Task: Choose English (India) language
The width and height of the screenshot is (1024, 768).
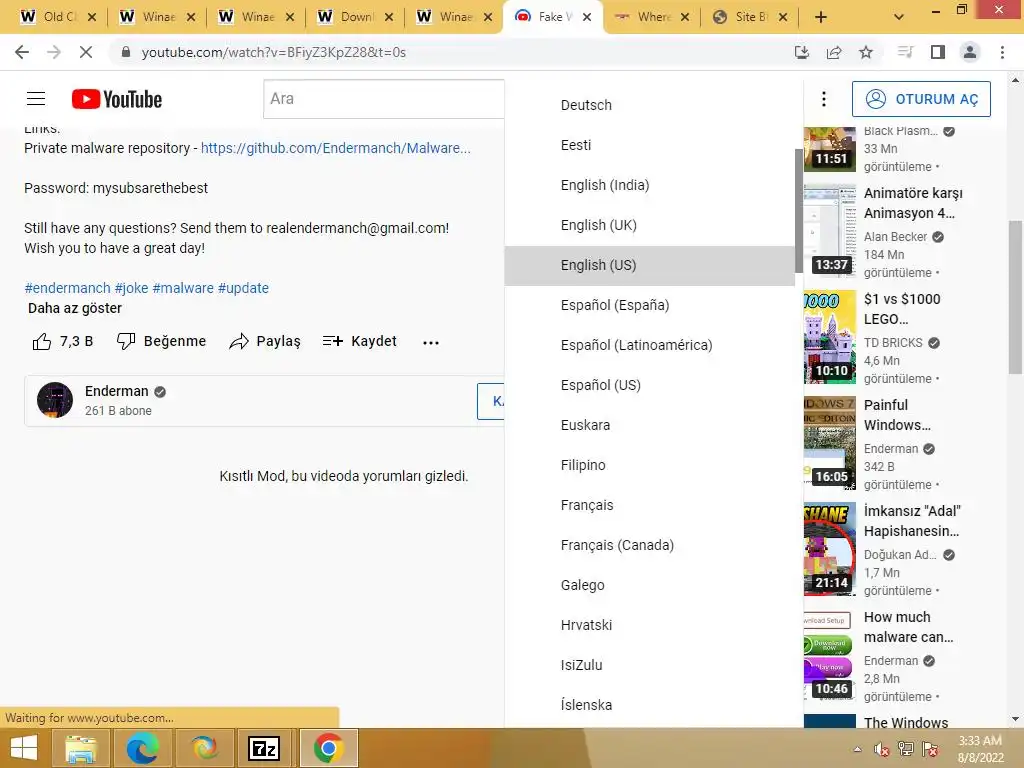Action: point(649,185)
